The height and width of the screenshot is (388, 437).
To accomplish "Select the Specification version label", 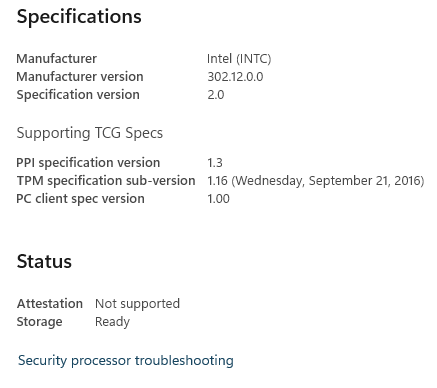I will click(x=78, y=95).
